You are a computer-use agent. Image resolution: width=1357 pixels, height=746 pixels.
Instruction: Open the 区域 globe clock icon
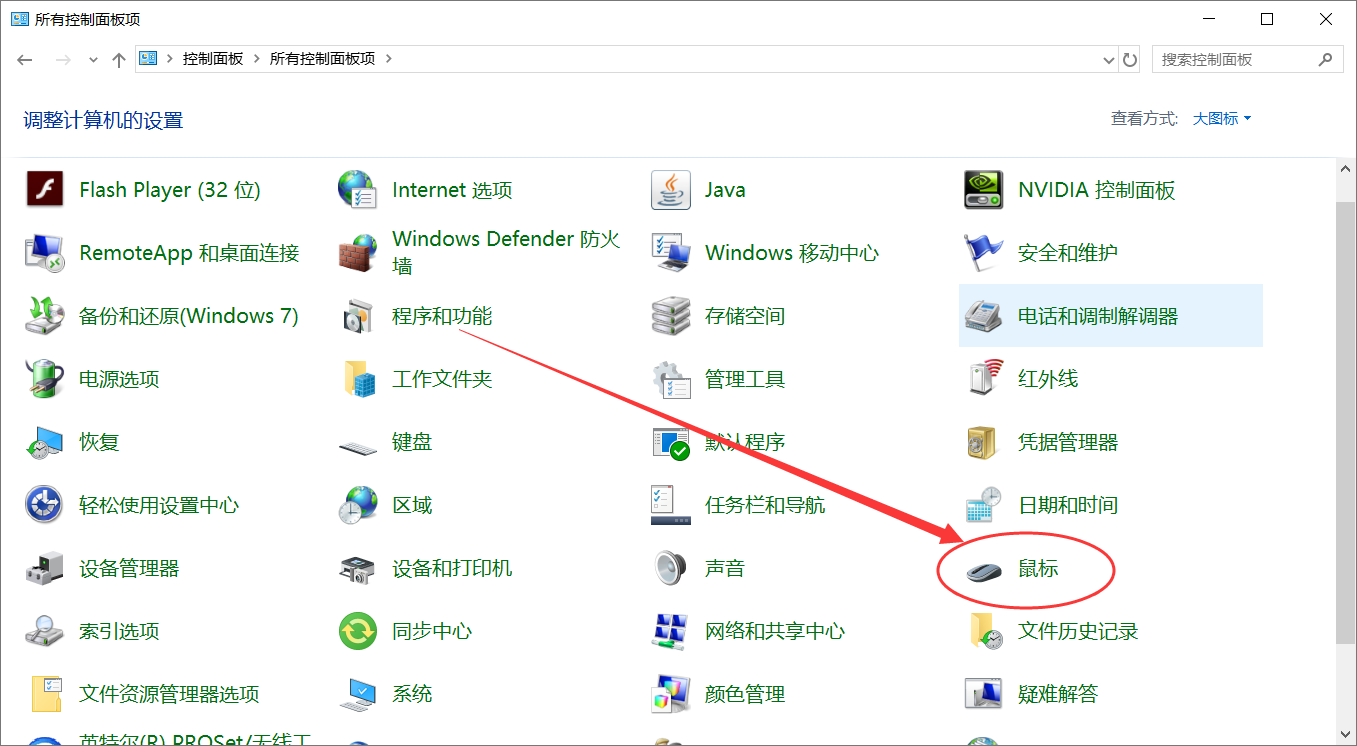click(357, 505)
